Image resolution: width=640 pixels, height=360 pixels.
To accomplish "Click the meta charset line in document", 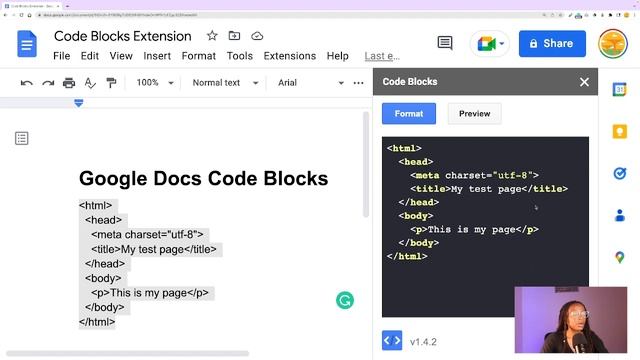I will click(x=147, y=235).
